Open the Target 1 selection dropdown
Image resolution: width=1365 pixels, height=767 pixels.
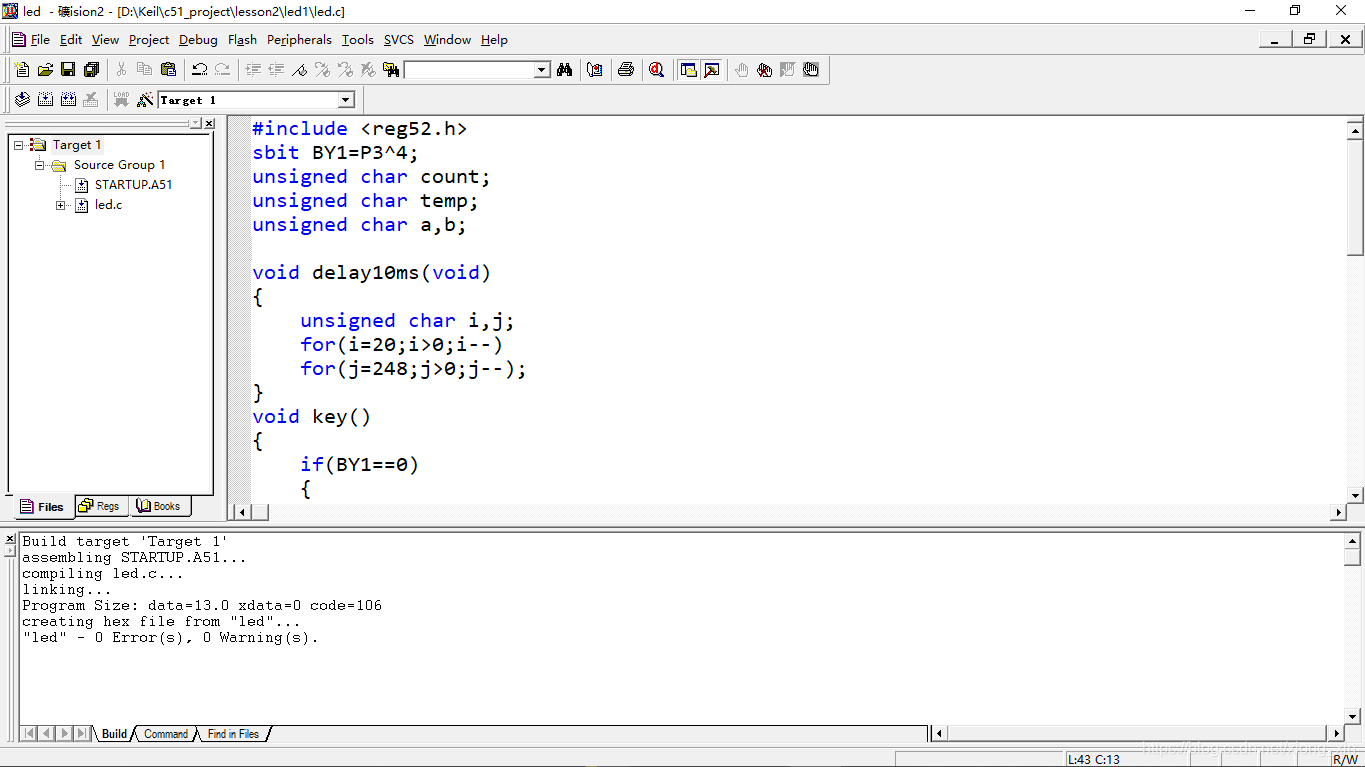(346, 100)
